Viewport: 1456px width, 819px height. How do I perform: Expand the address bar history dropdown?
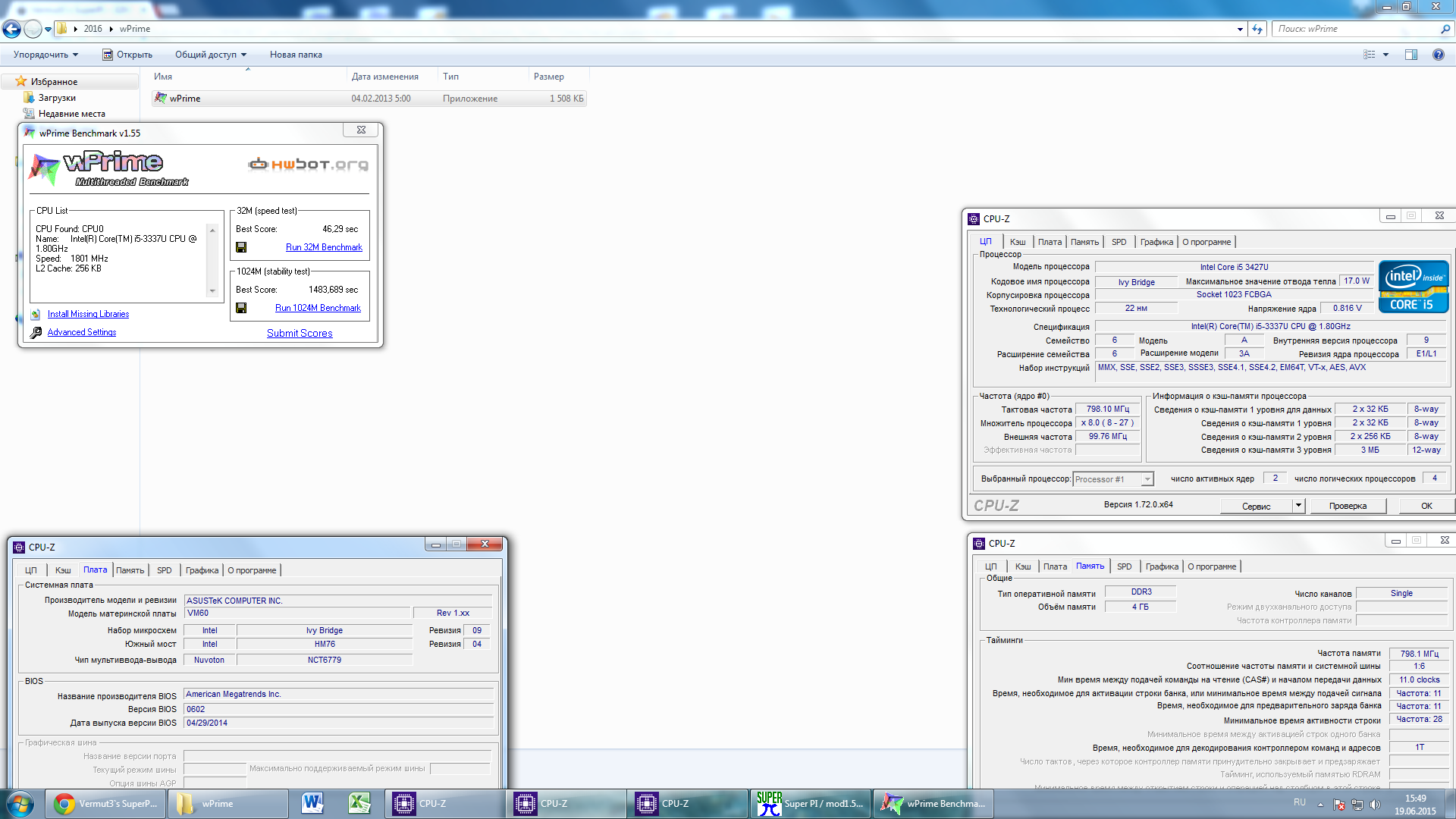coord(1240,29)
